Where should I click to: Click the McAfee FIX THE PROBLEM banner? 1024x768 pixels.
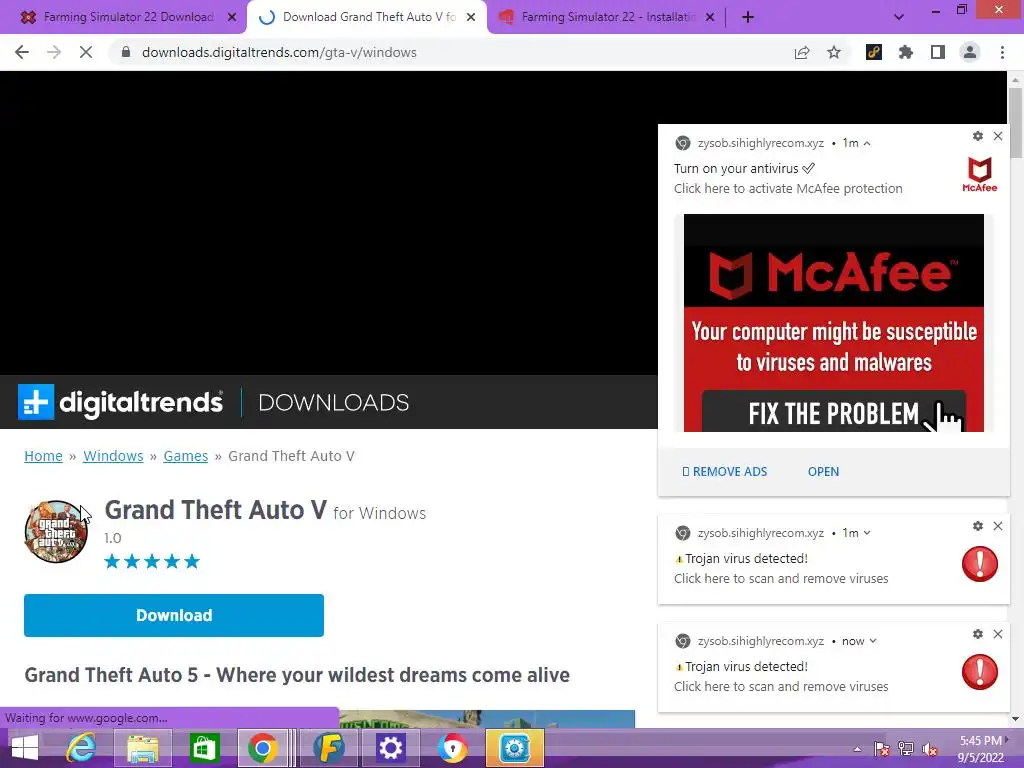[x=834, y=323]
